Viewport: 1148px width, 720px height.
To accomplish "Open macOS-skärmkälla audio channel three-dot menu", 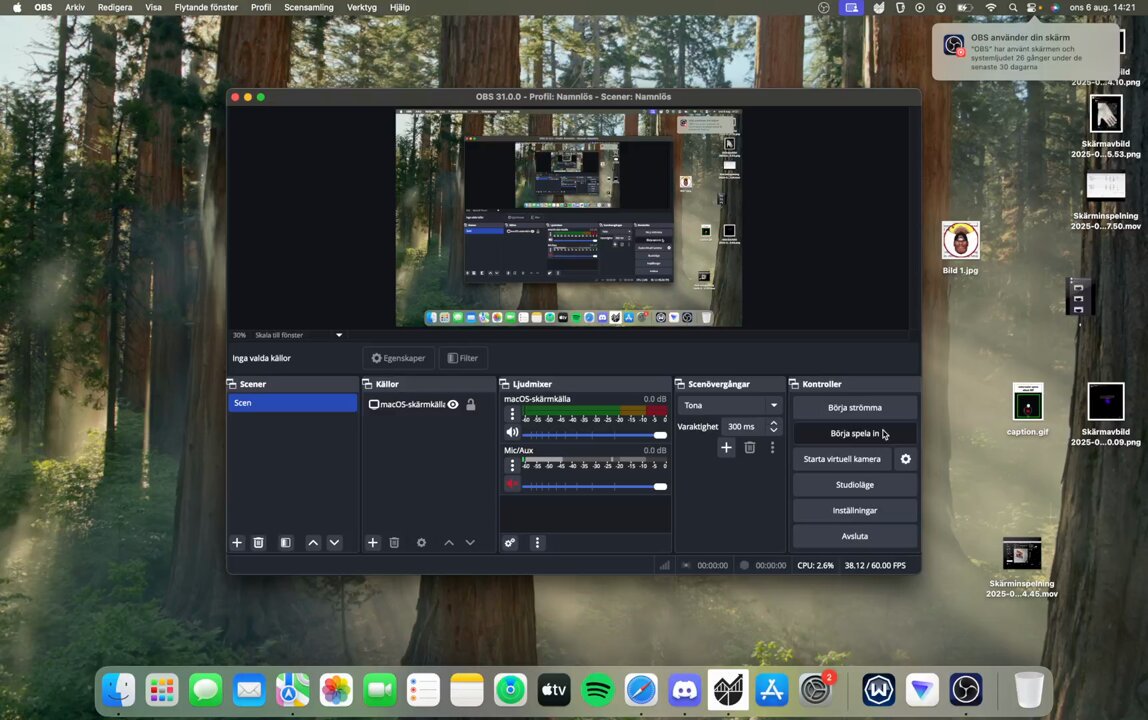I will click(x=512, y=415).
